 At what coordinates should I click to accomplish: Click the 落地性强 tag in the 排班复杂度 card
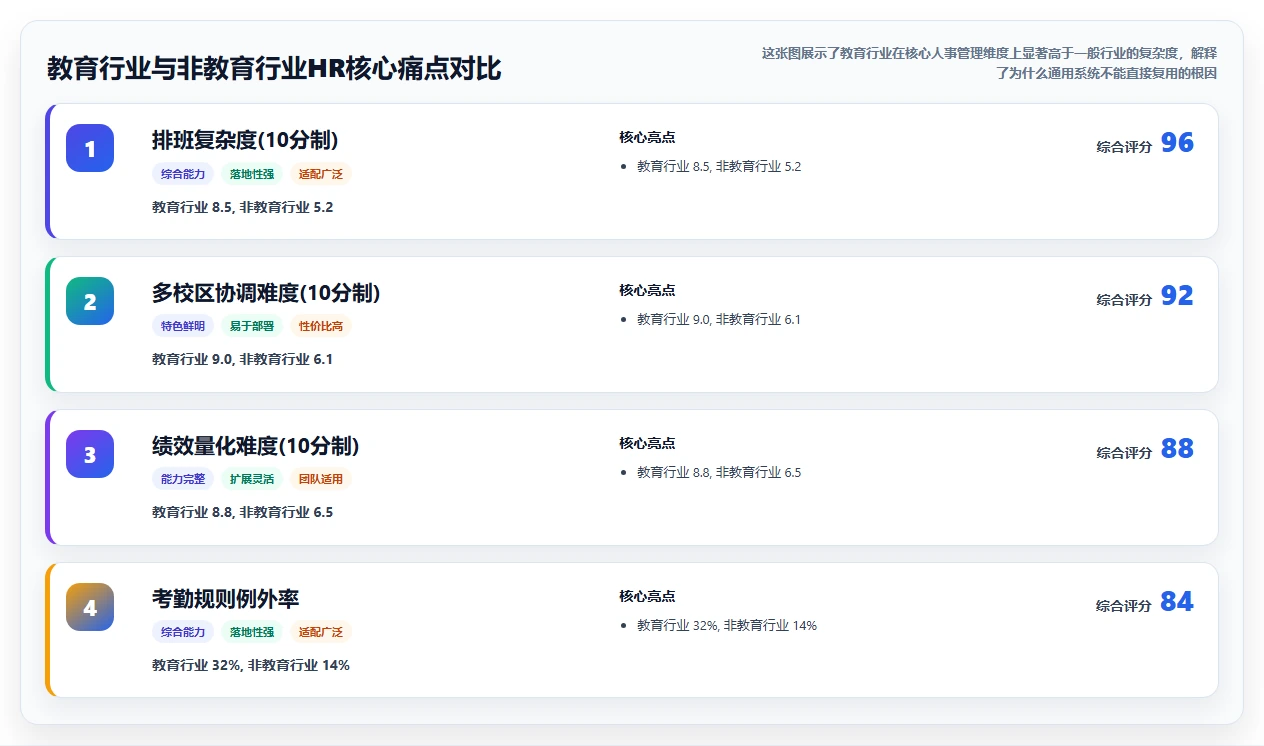[x=252, y=174]
